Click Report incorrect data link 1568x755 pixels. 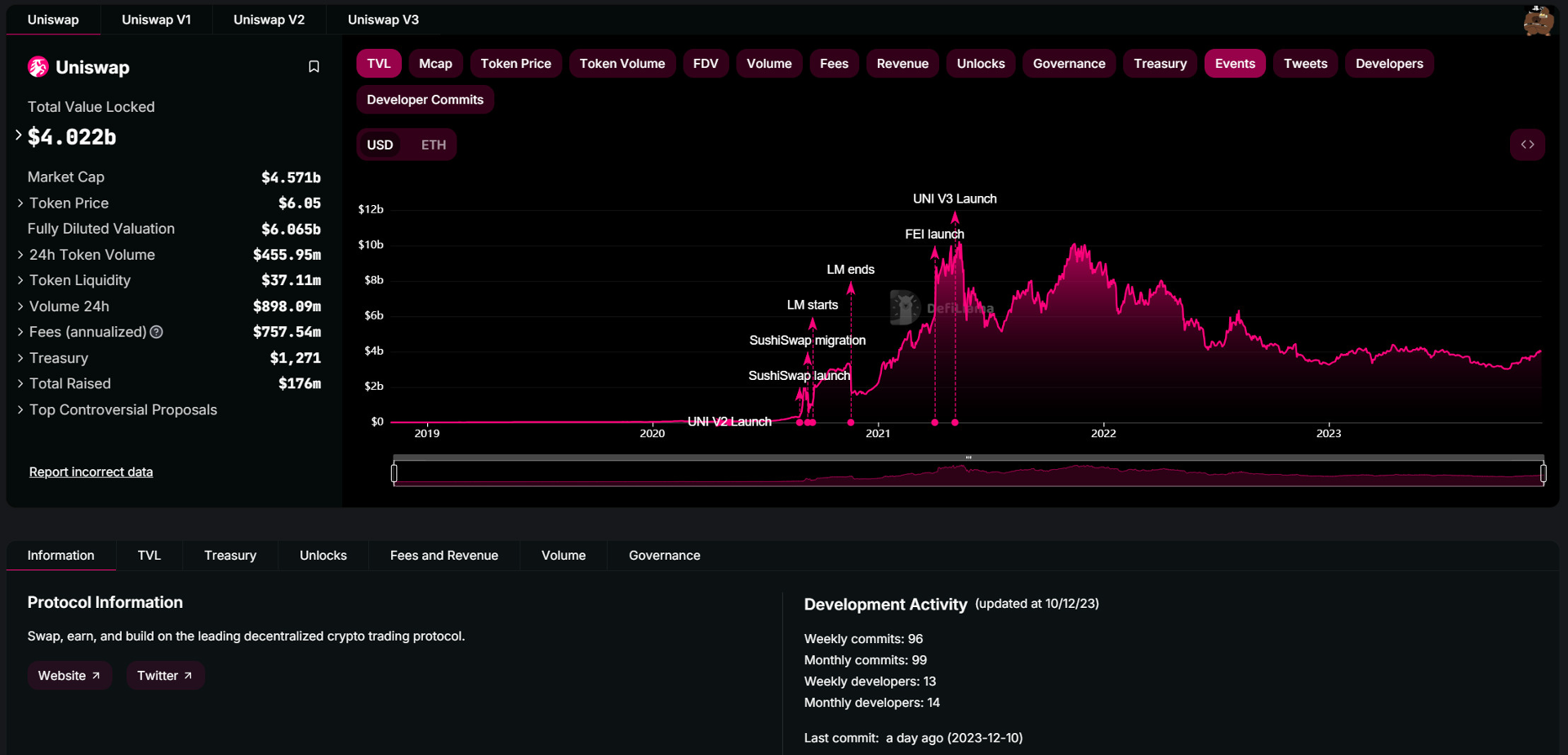[x=91, y=471]
